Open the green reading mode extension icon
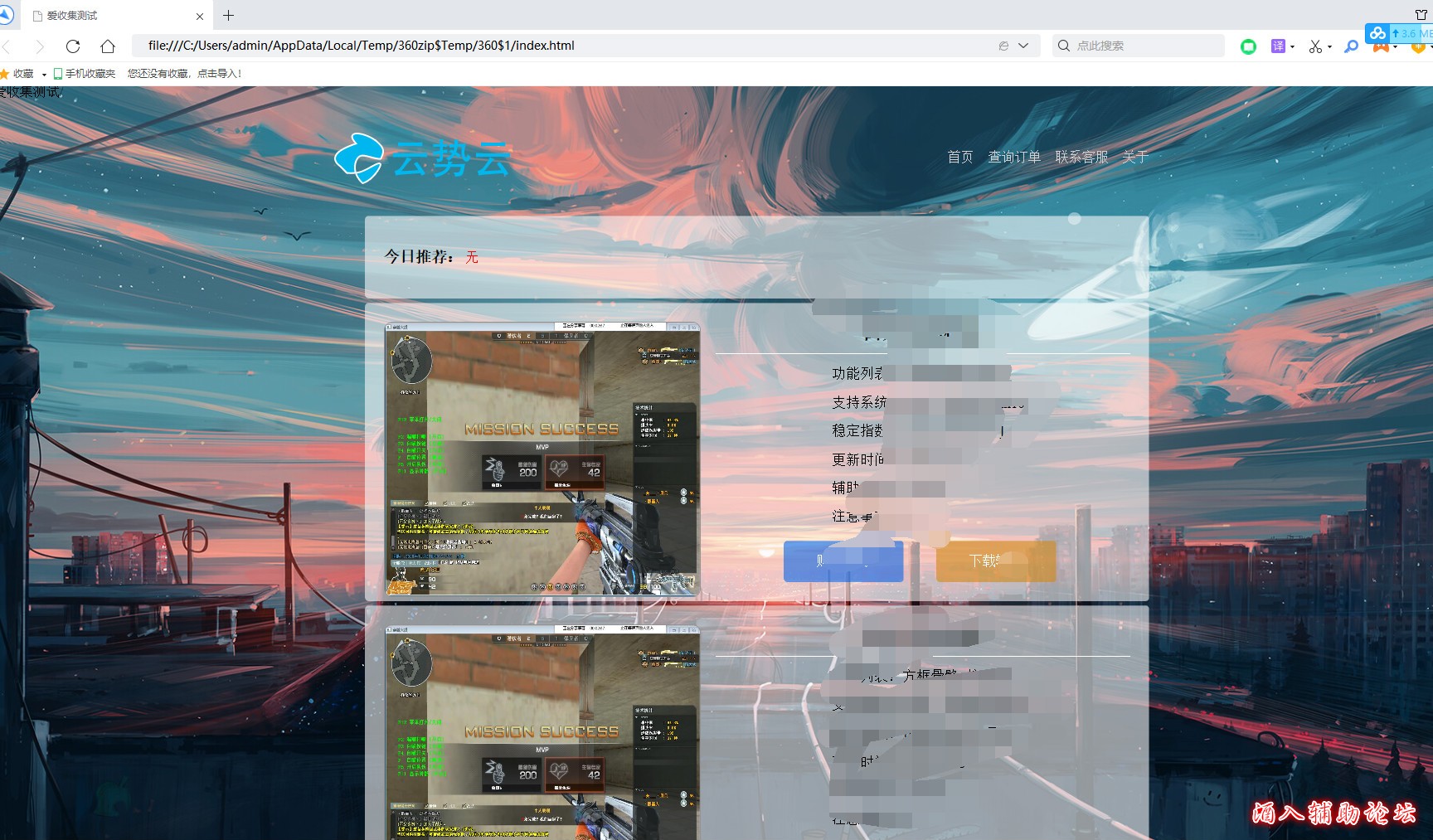Image resolution: width=1433 pixels, height=840 pixels. click(1248, 46)
